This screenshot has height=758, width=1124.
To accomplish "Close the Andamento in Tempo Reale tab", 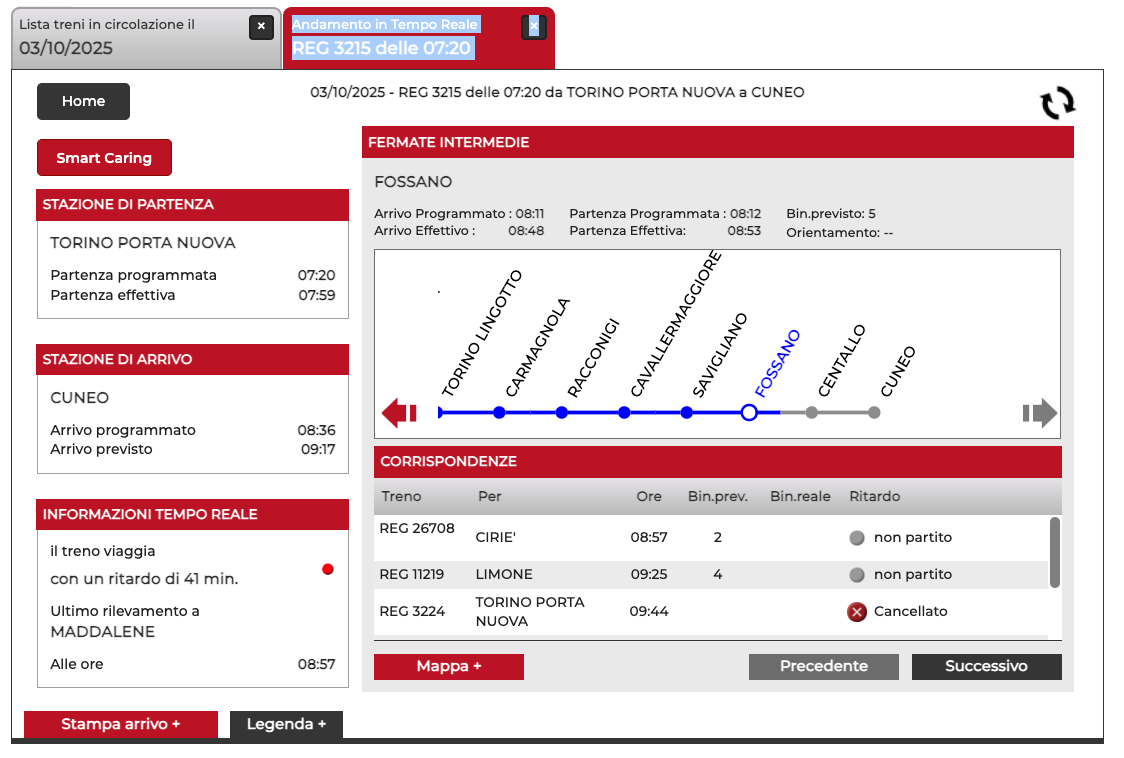I will pos(534,27).
